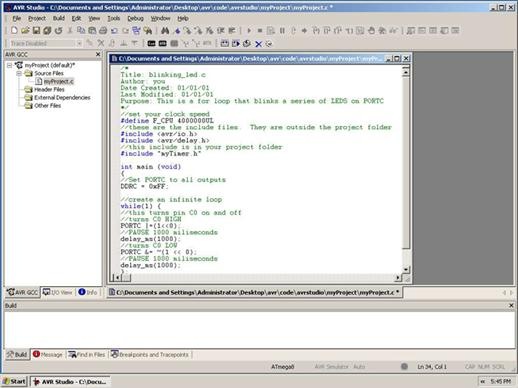Click the first black chip icon on second toolbar
Image resolution: width=518 pixels, height=388 pixels.
(151, 43)
